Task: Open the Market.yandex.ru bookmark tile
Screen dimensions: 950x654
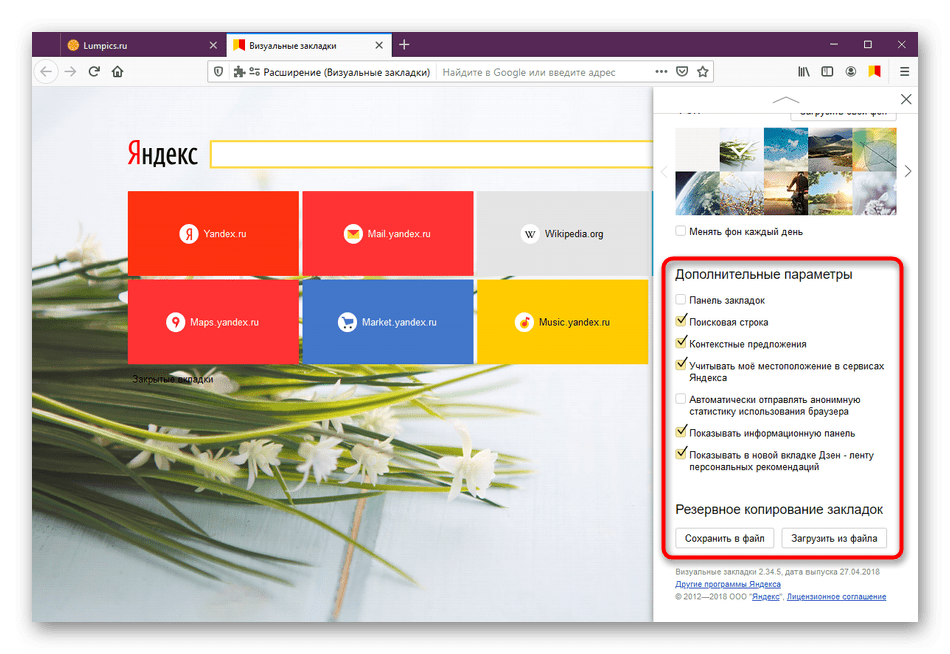Action: [388, 322]
